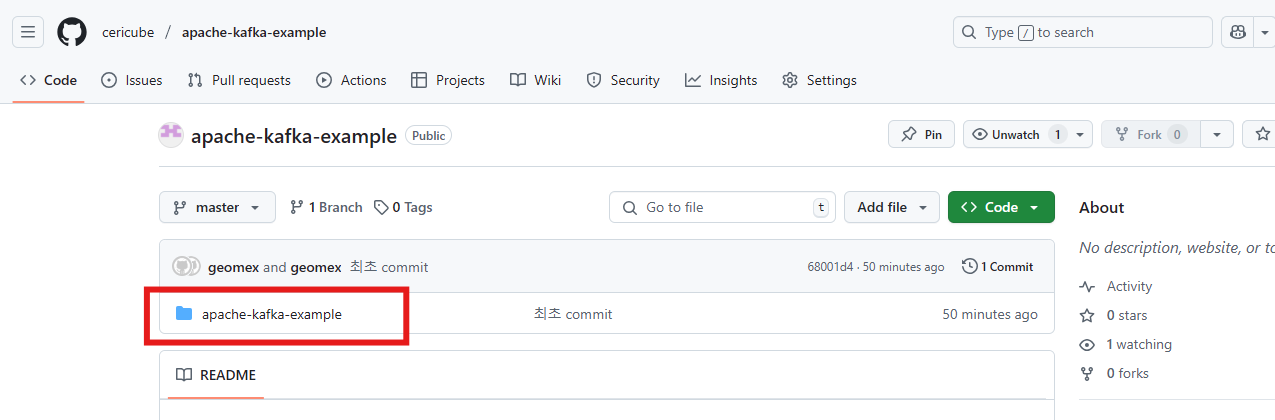Viewport: 1275px width, 420px height.
Task: Open first geomex author link
Action: coord(233,266)
